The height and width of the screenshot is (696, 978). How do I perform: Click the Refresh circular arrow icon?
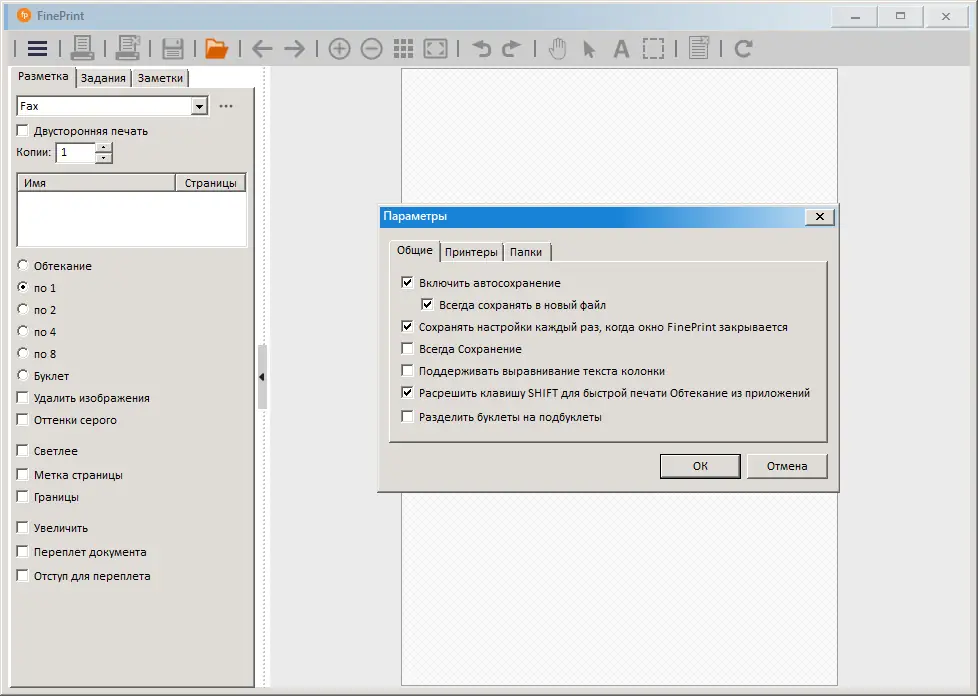click(743, 49)
